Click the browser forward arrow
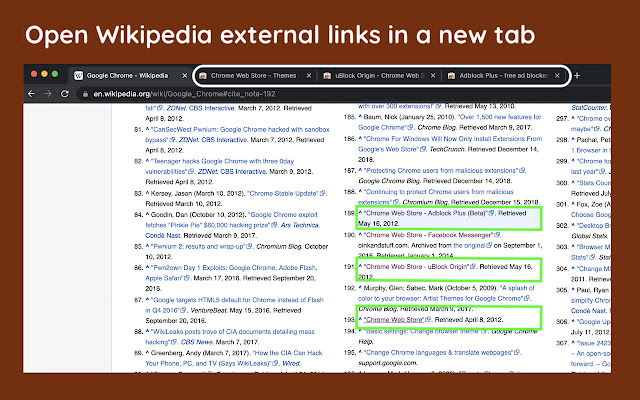 point(48,94)
